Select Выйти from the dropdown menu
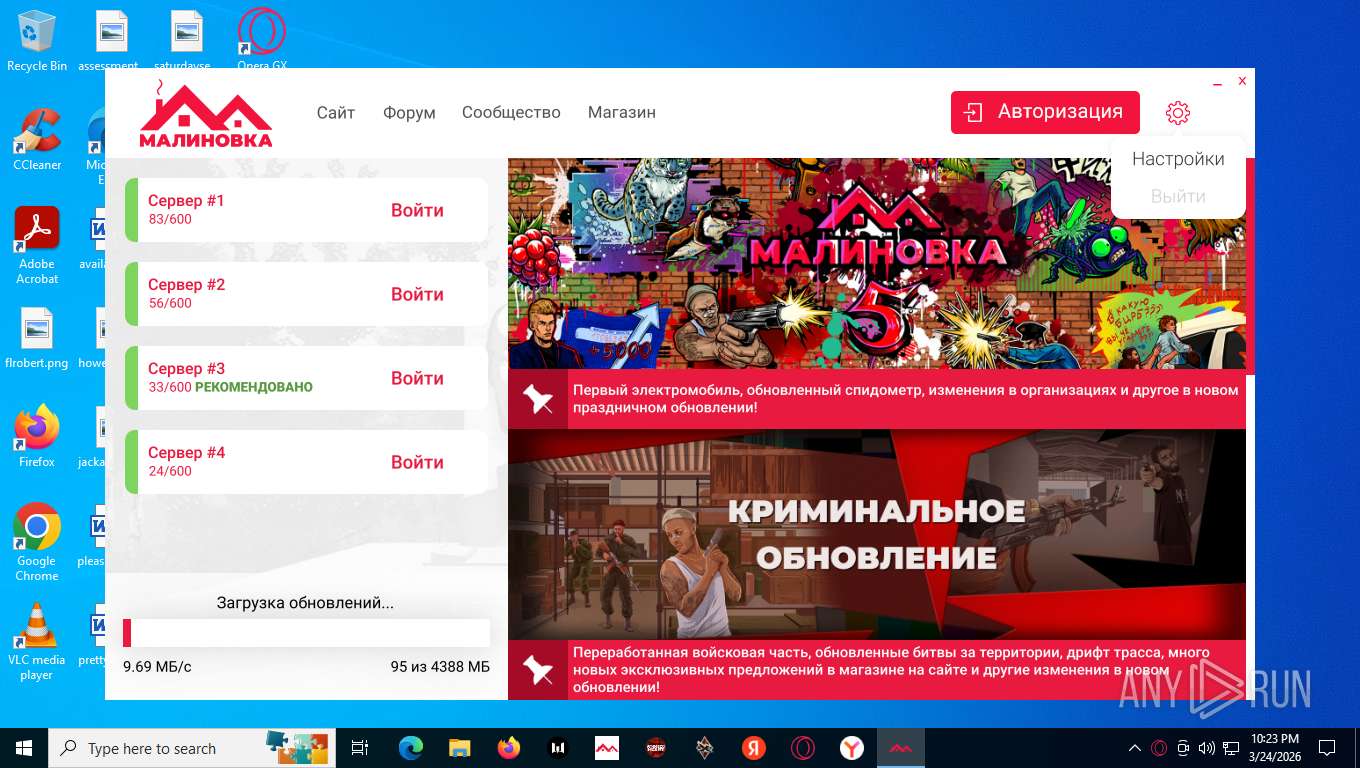 coord(1178,196)
